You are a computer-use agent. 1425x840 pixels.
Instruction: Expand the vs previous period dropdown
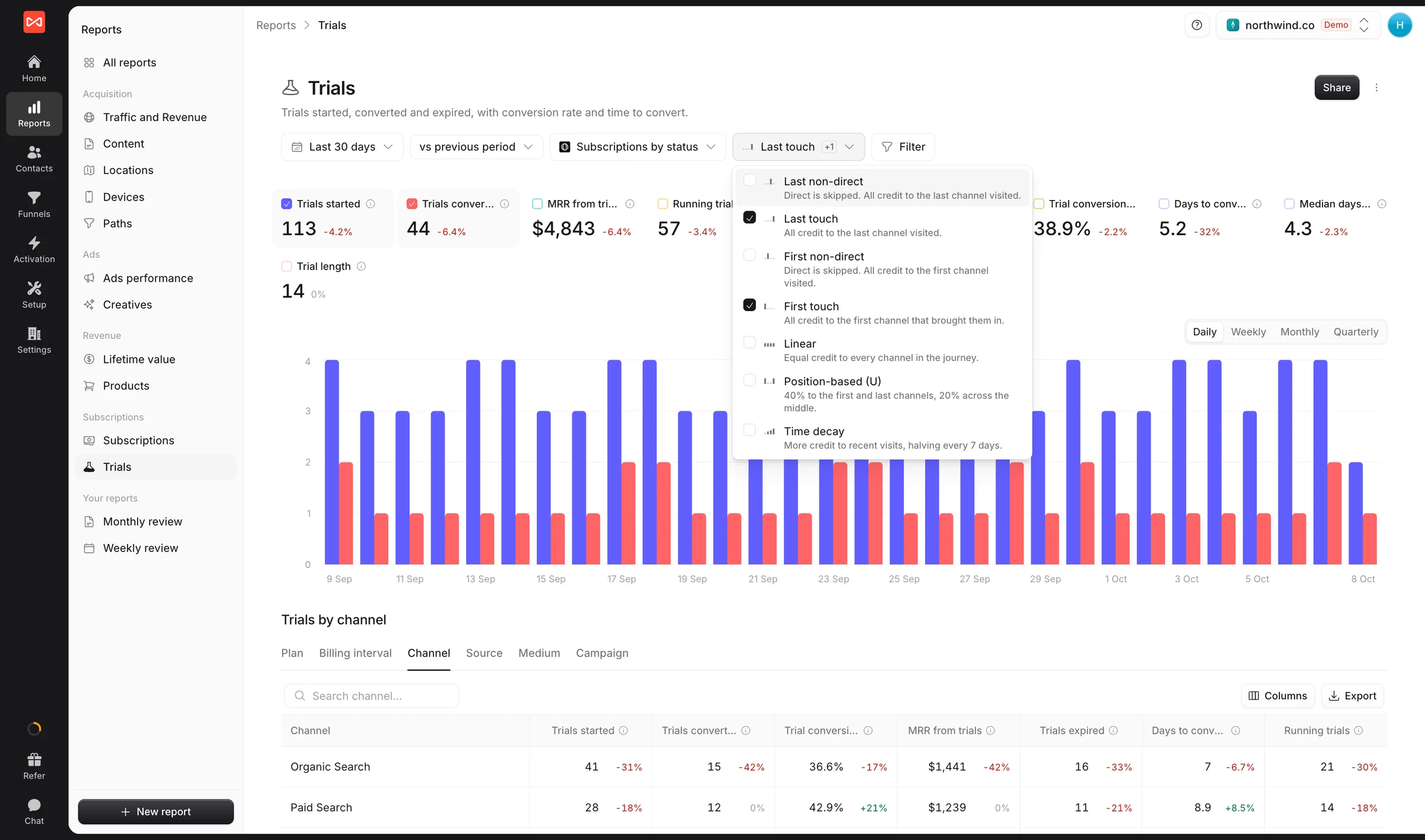click(476, 147)
